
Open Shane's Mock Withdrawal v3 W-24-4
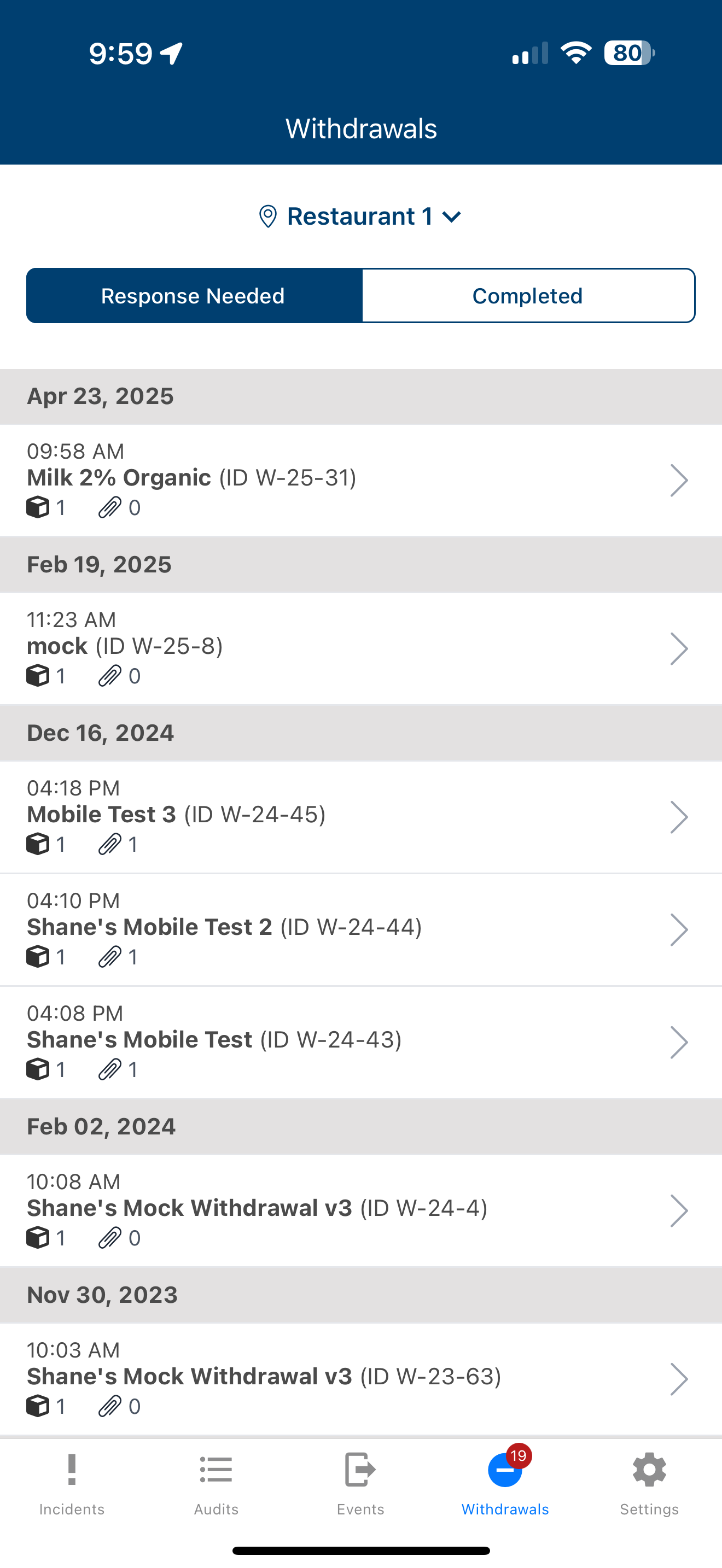[361, 1210]
